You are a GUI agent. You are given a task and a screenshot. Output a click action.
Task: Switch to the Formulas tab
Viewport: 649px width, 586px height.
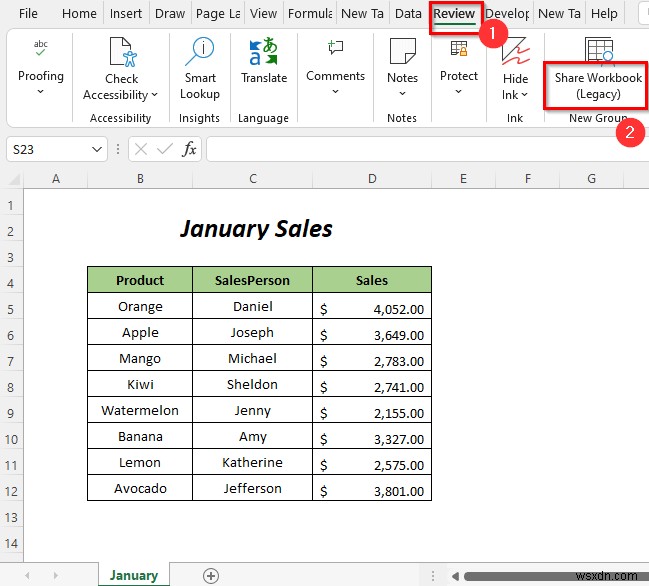click(x=310, y=14)
